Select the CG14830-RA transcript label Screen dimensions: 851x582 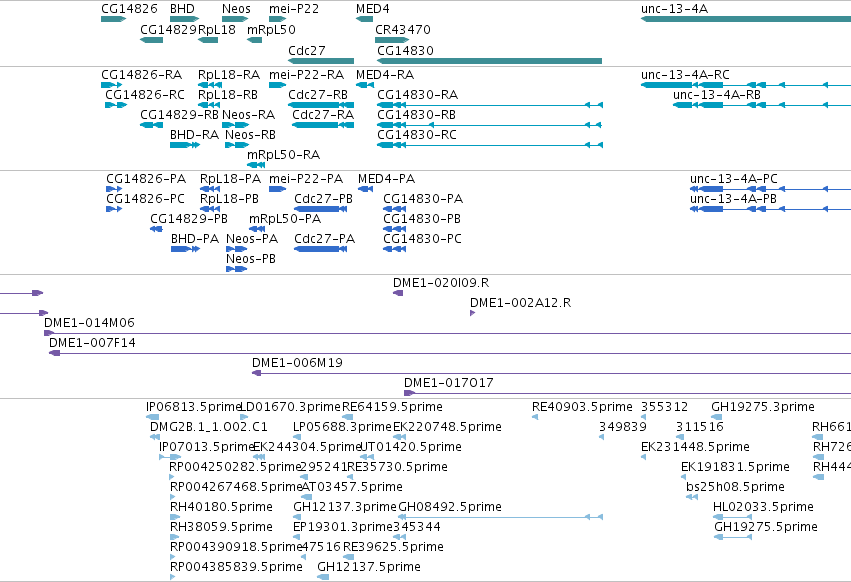tap(418, 94)
